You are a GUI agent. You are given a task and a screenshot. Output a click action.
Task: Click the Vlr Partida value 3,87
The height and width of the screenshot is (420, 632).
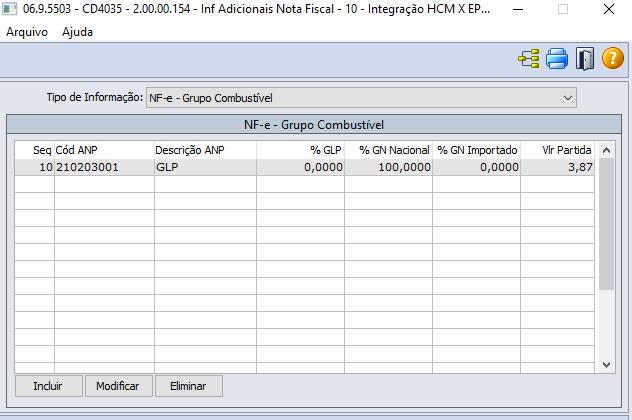(x=557, y=167)
